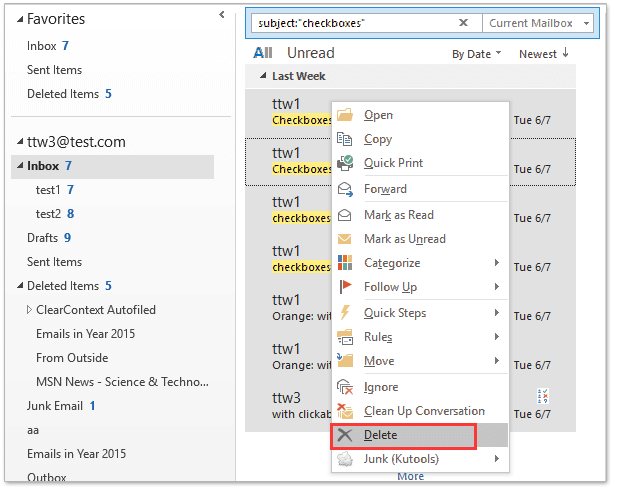Open the By Date sort dropdown
This screenshot has width=619, height=489.
click(x=476, y=54)
